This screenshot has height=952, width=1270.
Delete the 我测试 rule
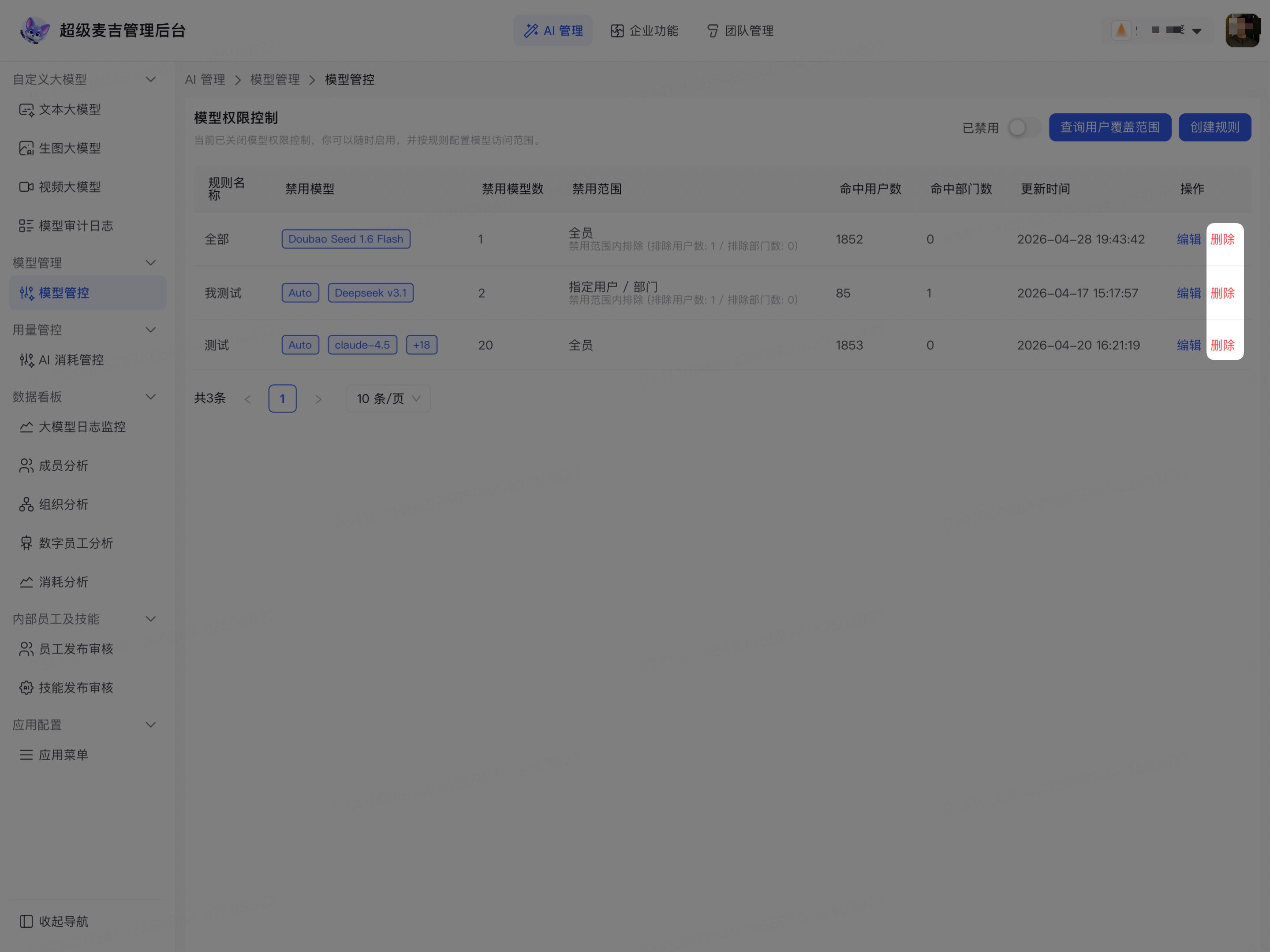(1222, 293)
